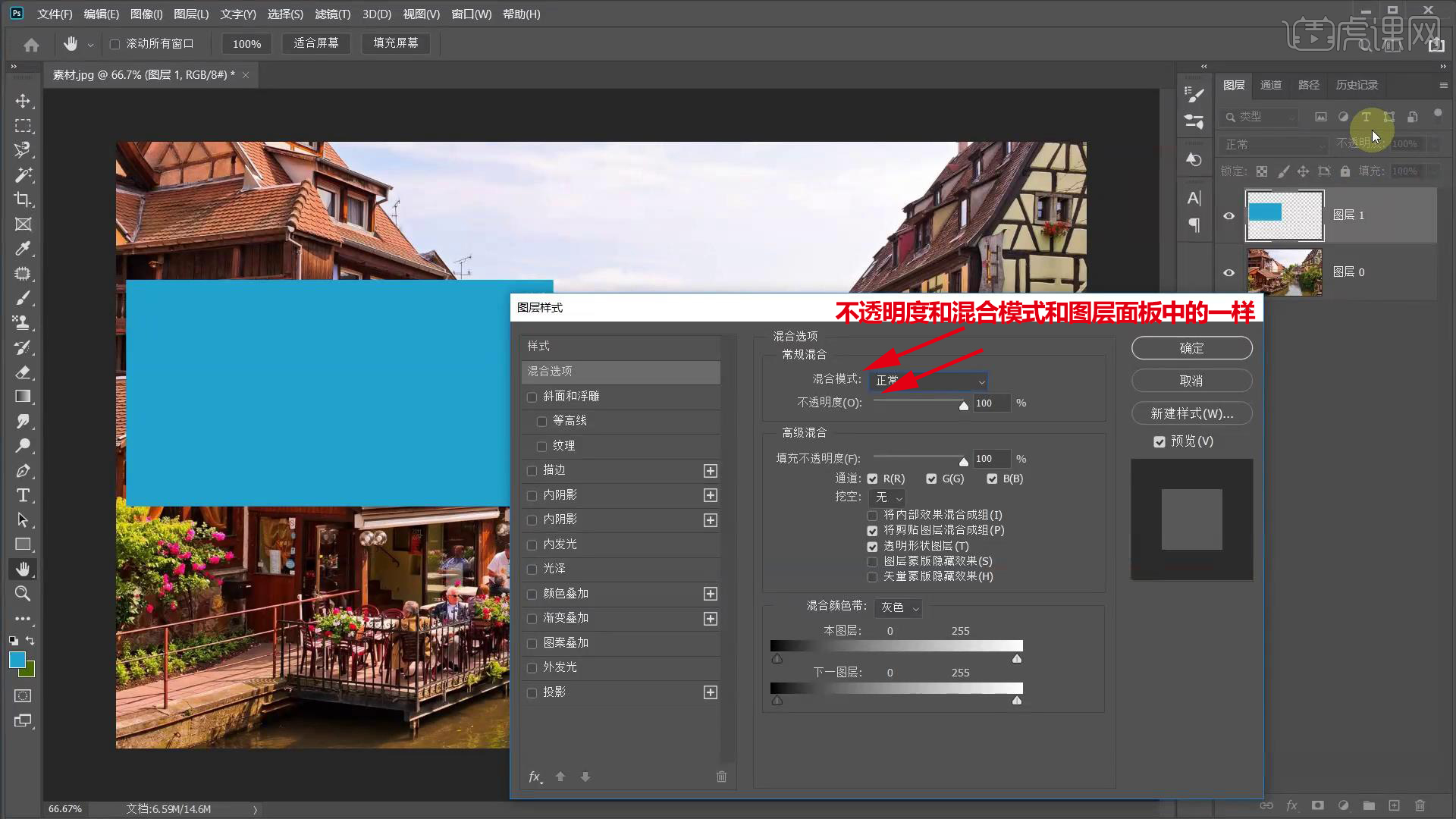The image size is (1456, 819).
Task: Select the Lasso tool
Action: [x=23, y=150]
